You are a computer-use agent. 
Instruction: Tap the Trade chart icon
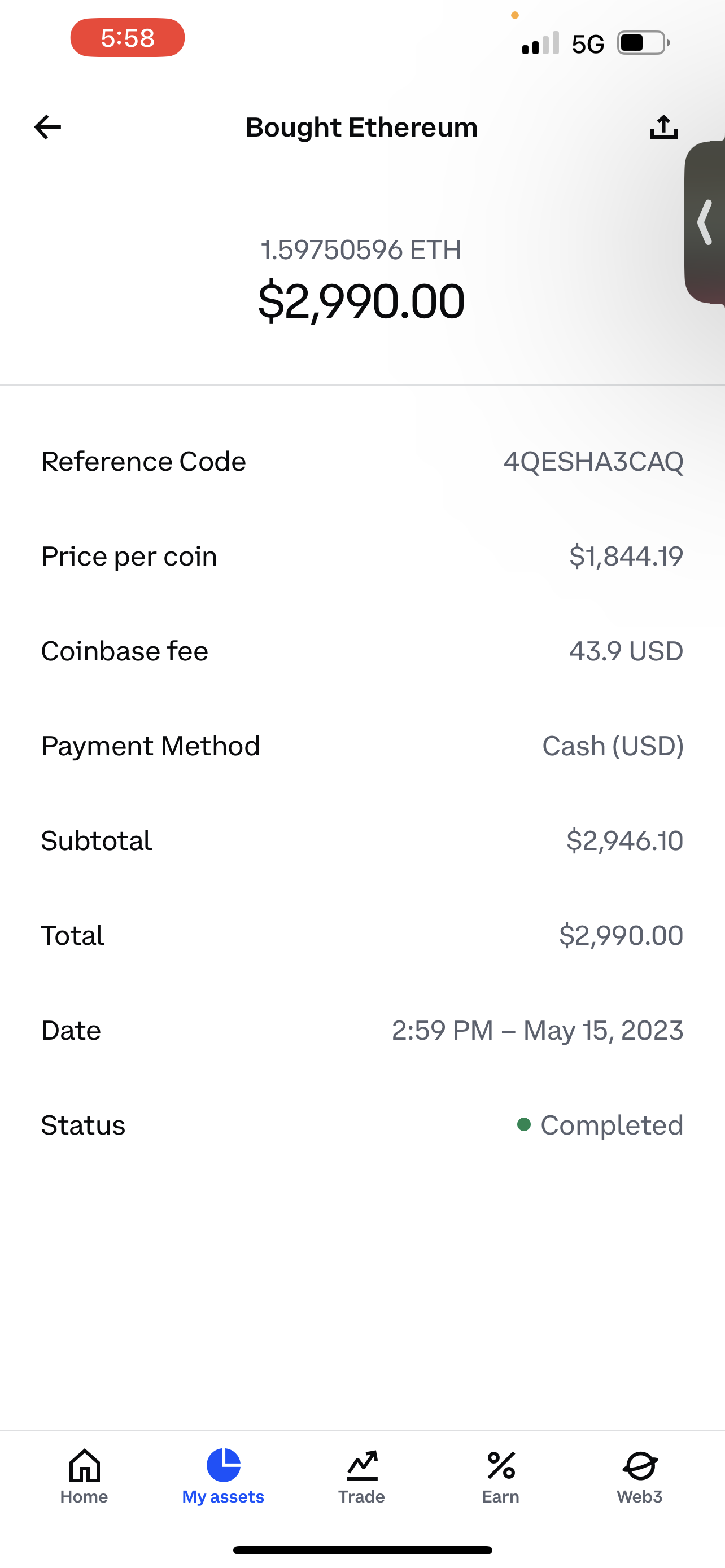pos(362,1465)
